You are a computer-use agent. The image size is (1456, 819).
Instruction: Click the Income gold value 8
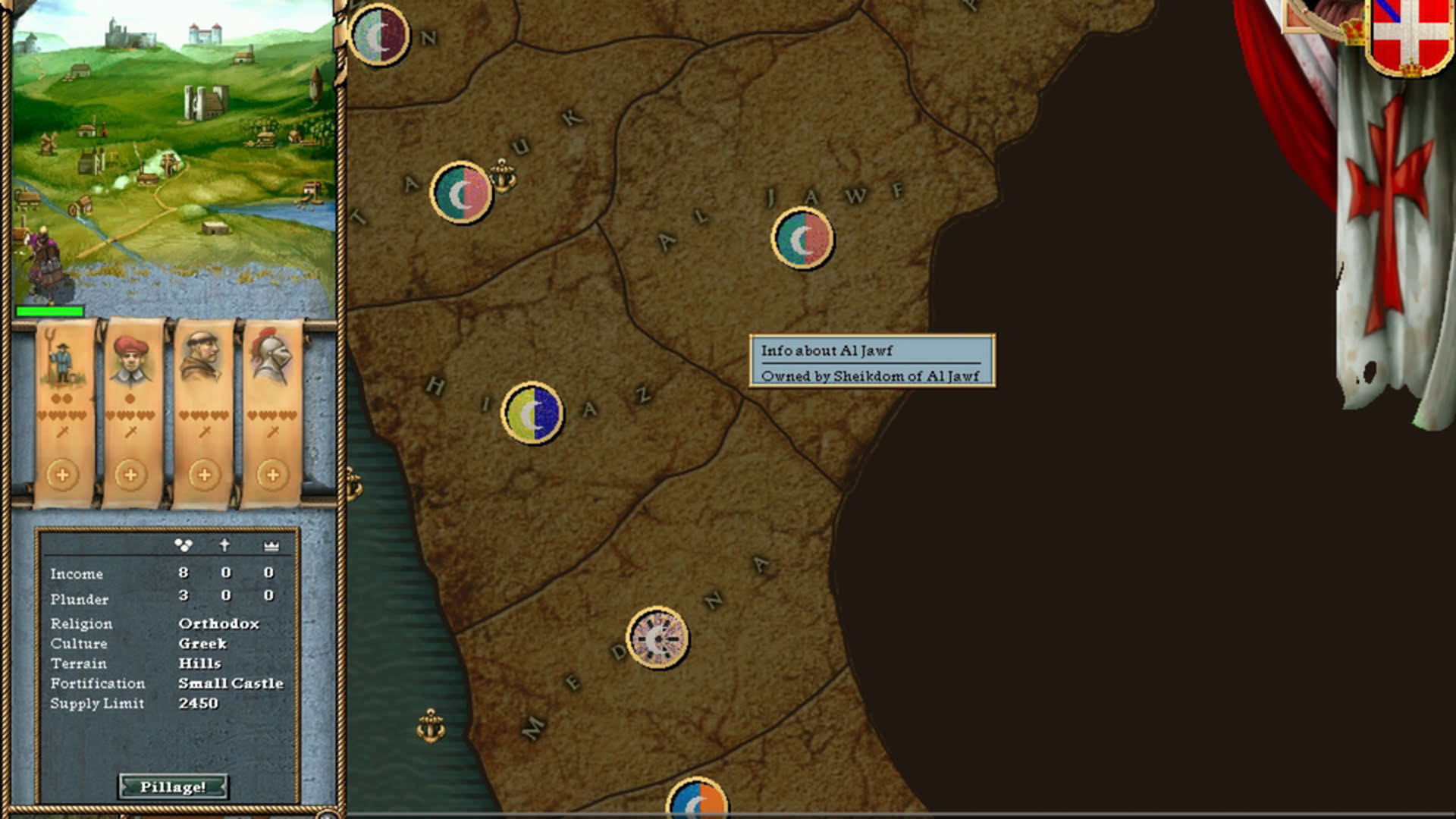[x=184, y=573]
